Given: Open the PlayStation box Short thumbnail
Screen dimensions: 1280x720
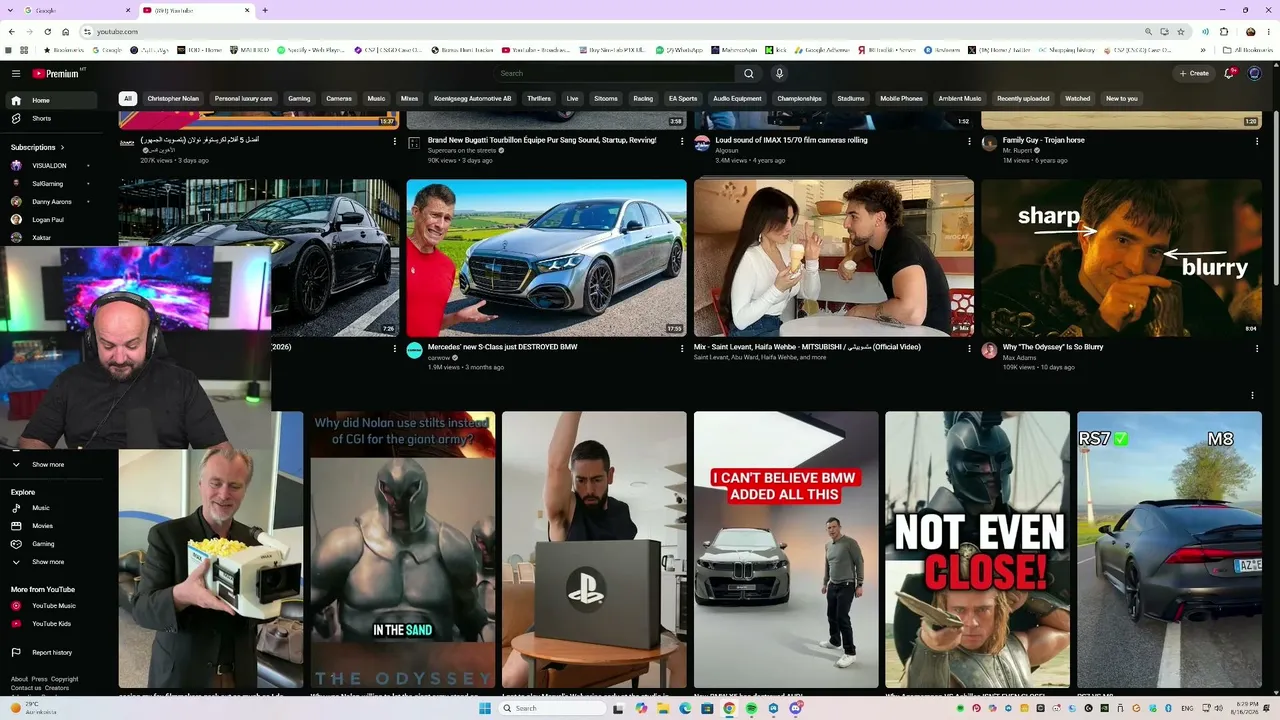Looking at the screenshot, I should pos(594,550).
